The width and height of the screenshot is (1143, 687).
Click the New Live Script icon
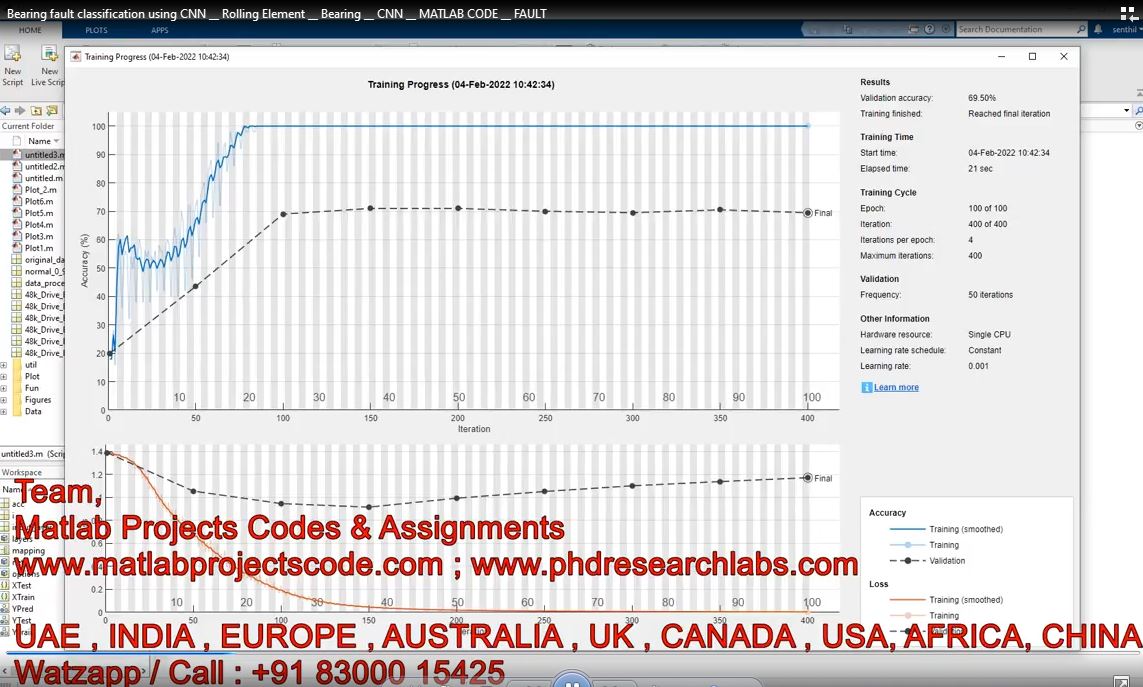tap(49, 56)
